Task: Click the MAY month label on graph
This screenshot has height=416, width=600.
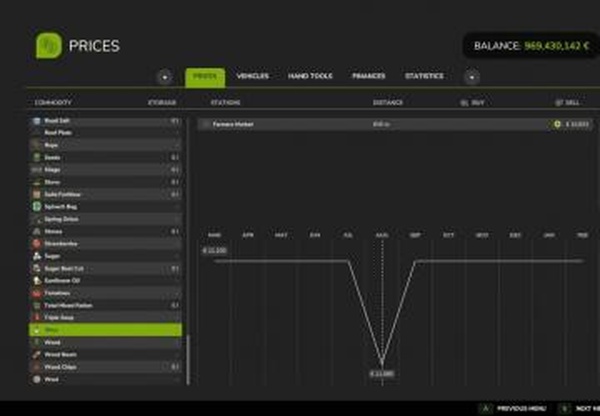Action: (281, 235)
